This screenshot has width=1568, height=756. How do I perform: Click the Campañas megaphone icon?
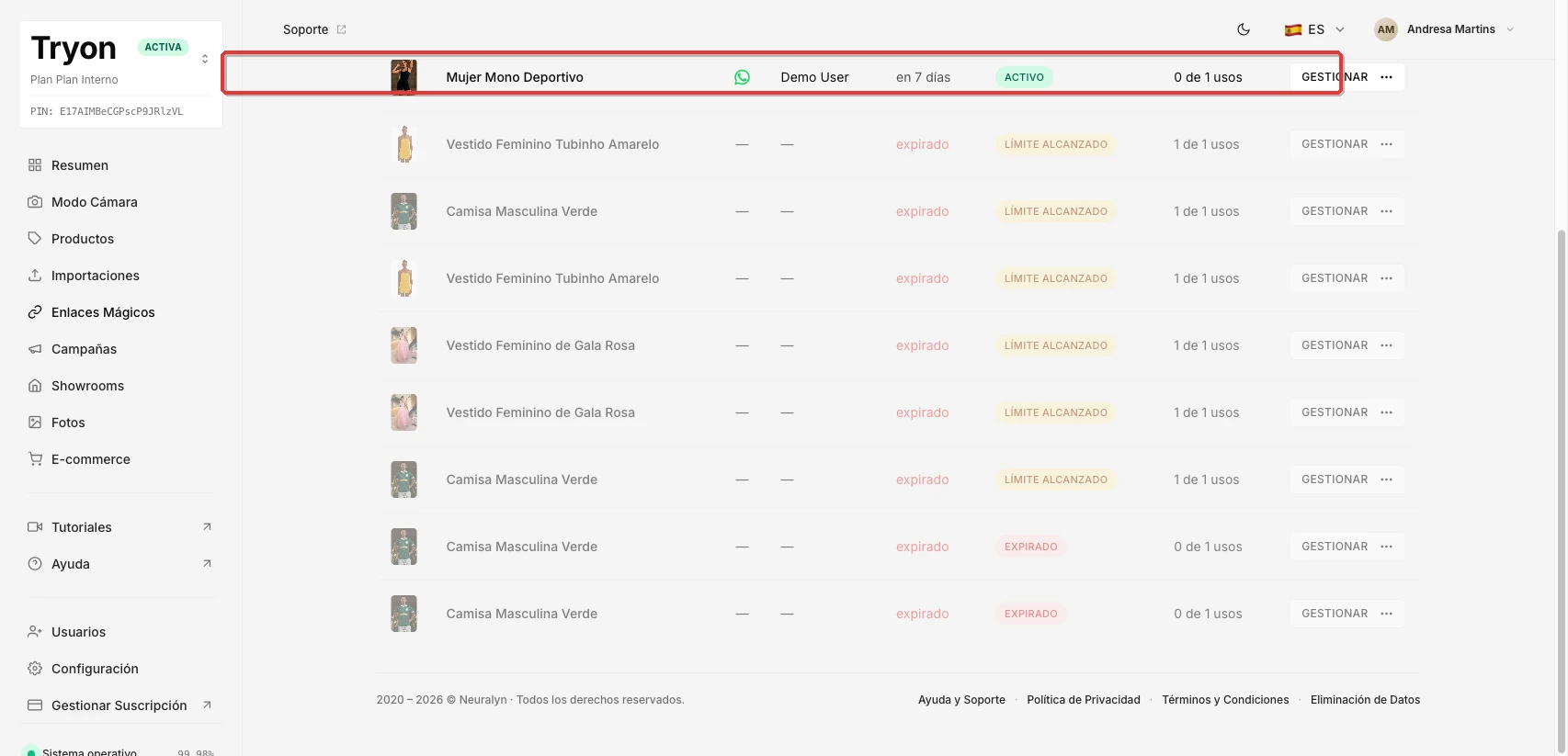35,349
